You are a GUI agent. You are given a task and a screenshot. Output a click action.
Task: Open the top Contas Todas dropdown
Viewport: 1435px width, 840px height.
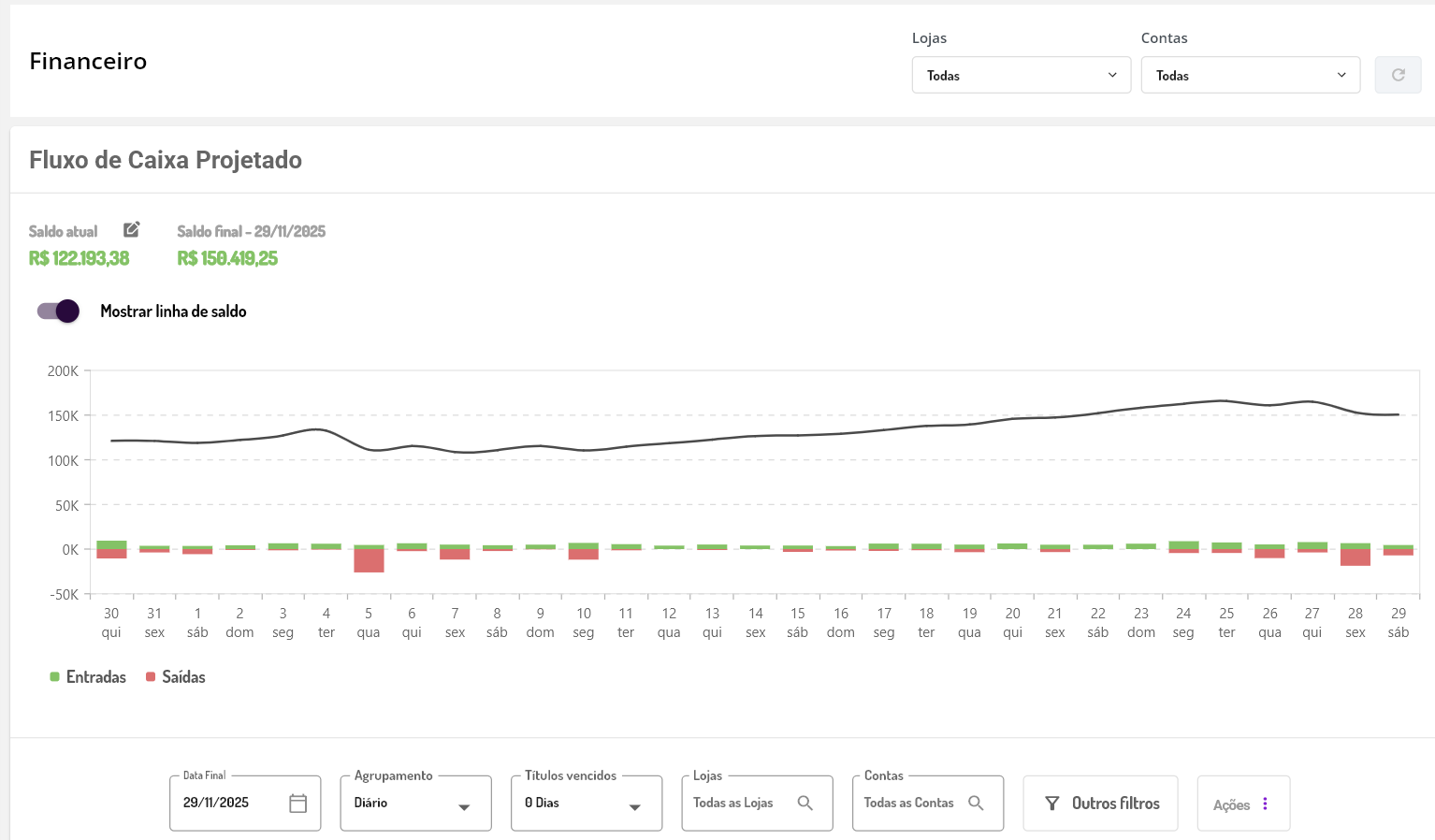[x=1250, y=75]
